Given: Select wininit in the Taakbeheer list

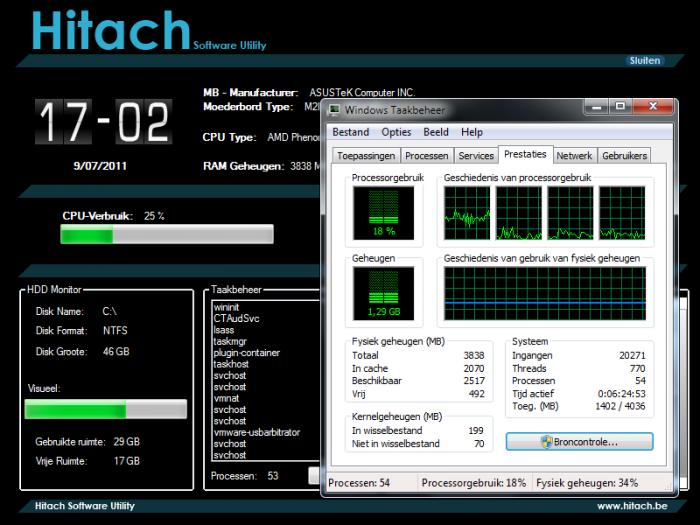Looking at the screenshot, I should [x=226, y=307].
